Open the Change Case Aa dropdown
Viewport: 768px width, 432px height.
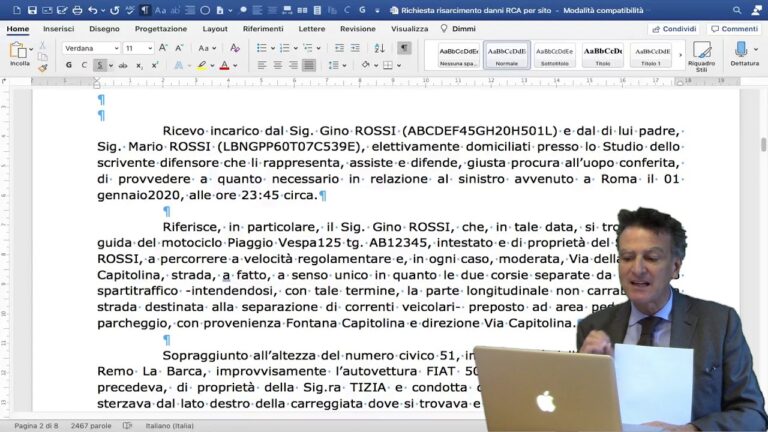207,48
